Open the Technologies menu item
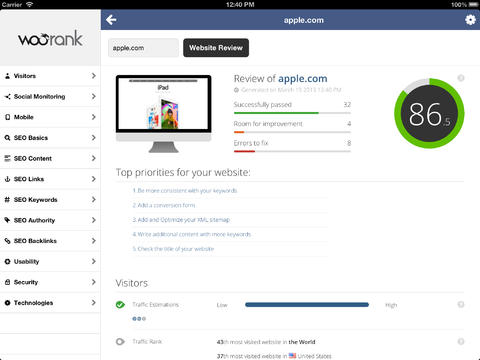Viewport: 480px width, 360px height. click(x=50, y=303)
